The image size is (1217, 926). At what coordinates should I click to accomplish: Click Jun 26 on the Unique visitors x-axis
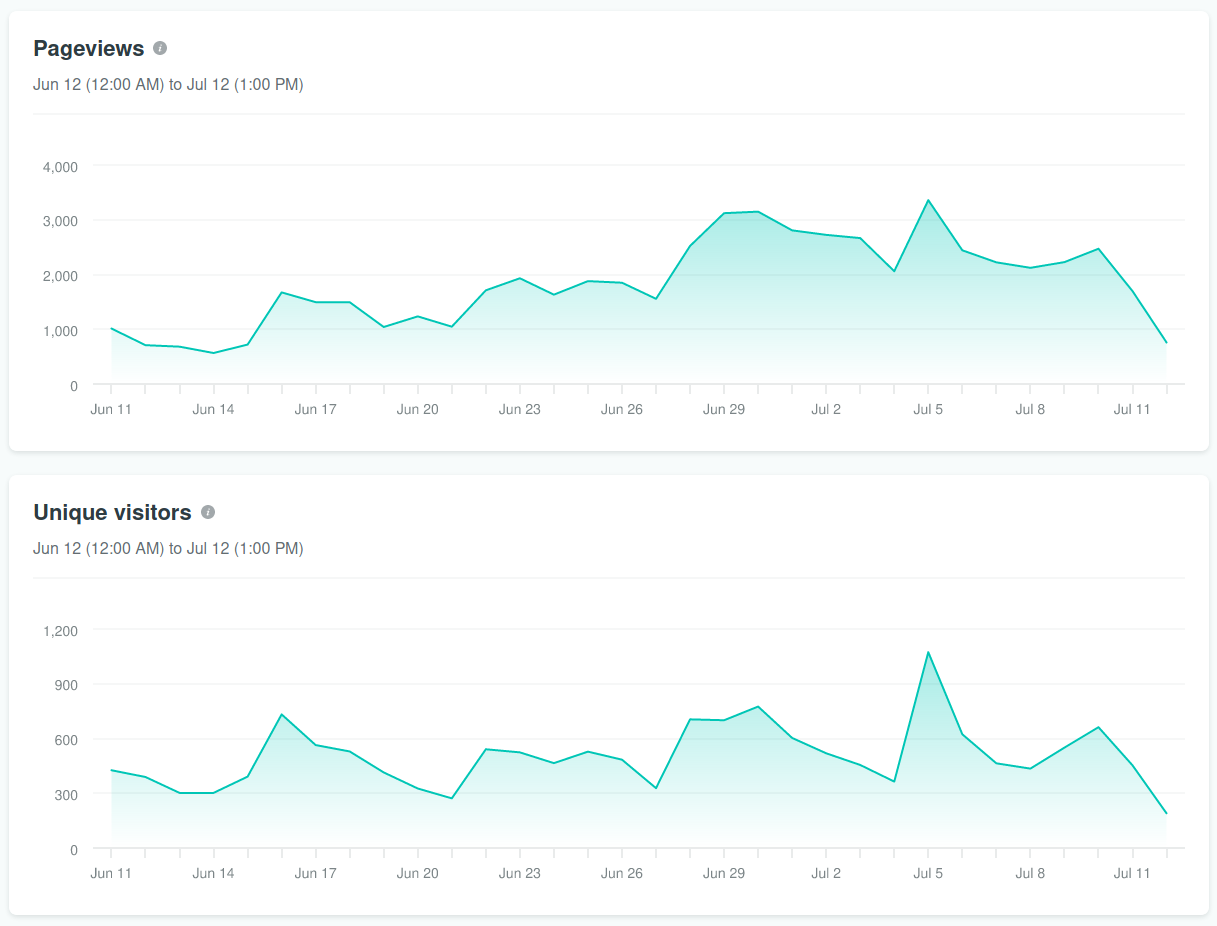point(621,873)
